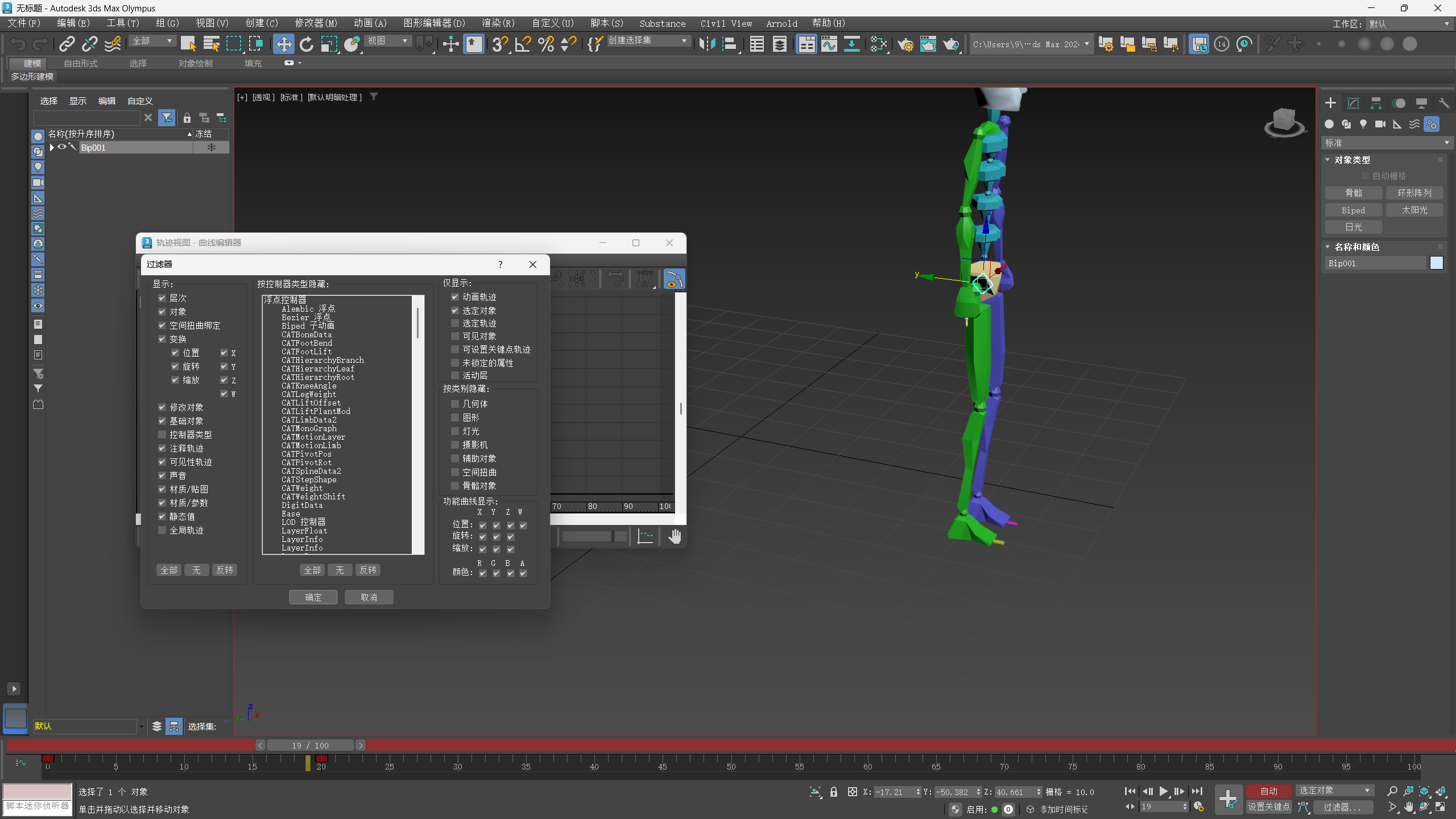
Task: Select the Lights category icon
Action: [x=1363, y=124]
